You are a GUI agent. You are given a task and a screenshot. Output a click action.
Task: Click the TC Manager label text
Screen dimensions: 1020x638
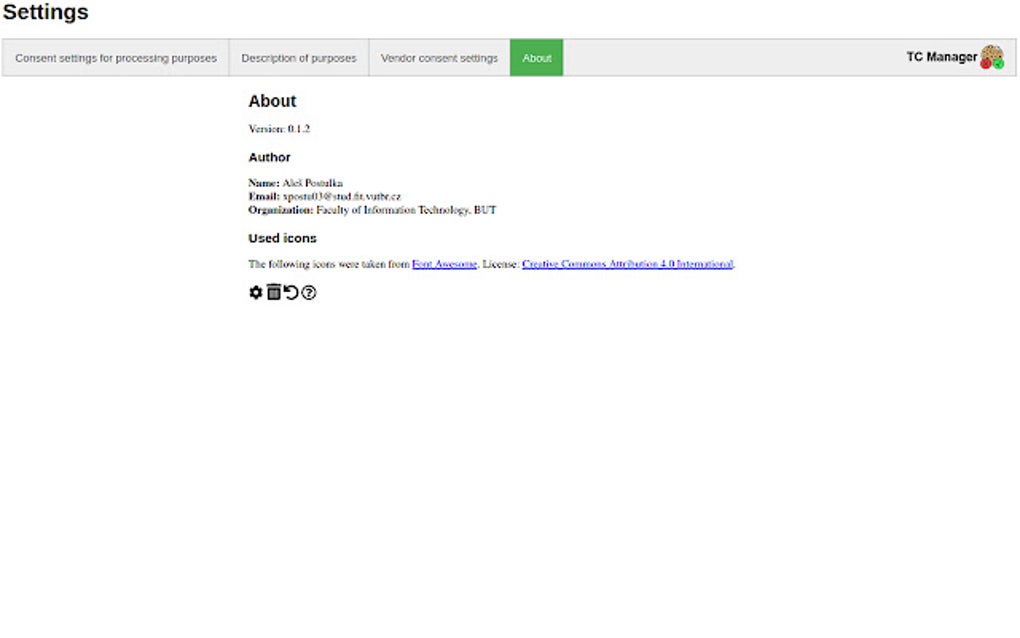coord(940,57)
